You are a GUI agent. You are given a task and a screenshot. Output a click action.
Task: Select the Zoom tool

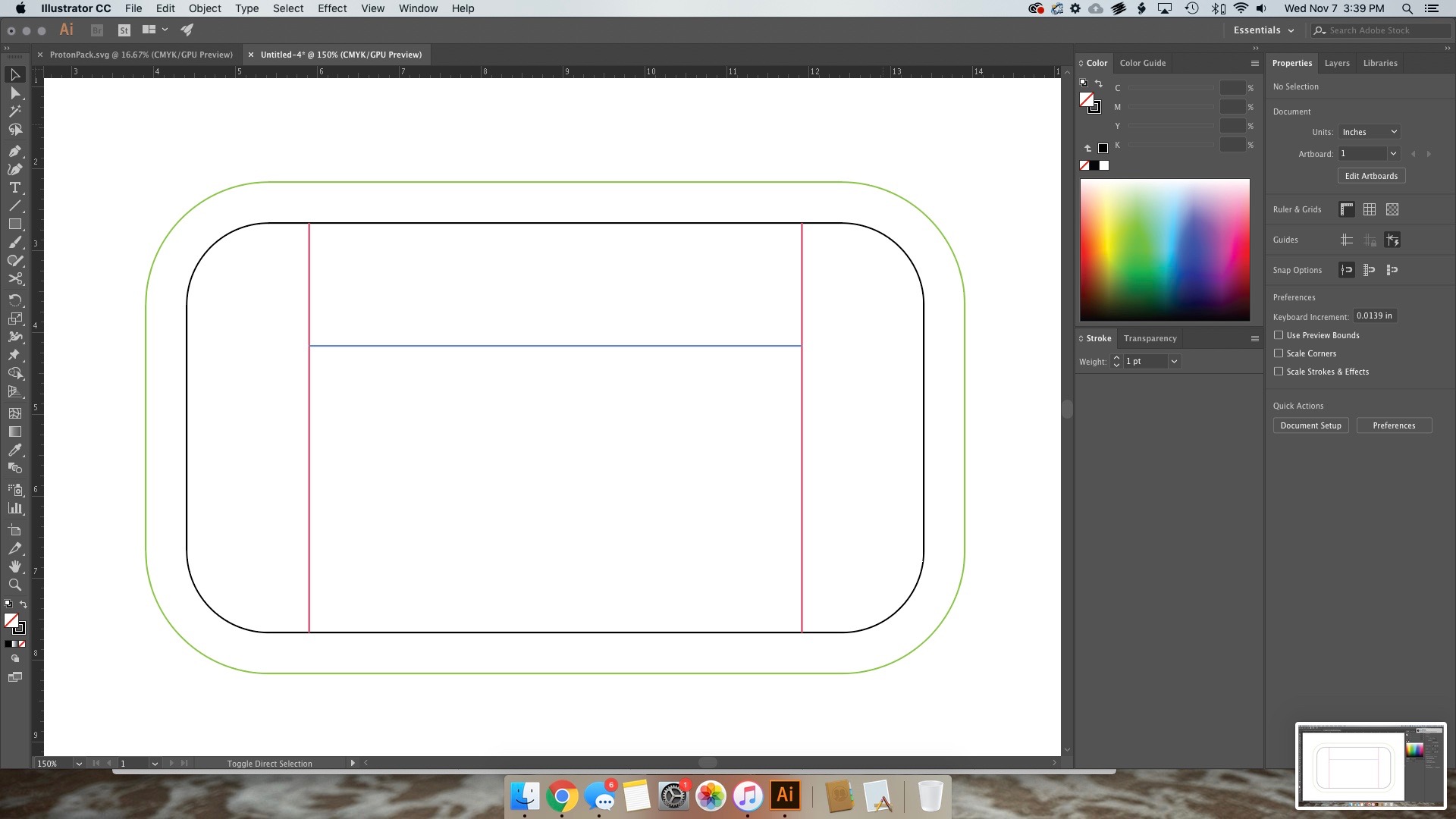click(14, 585)
